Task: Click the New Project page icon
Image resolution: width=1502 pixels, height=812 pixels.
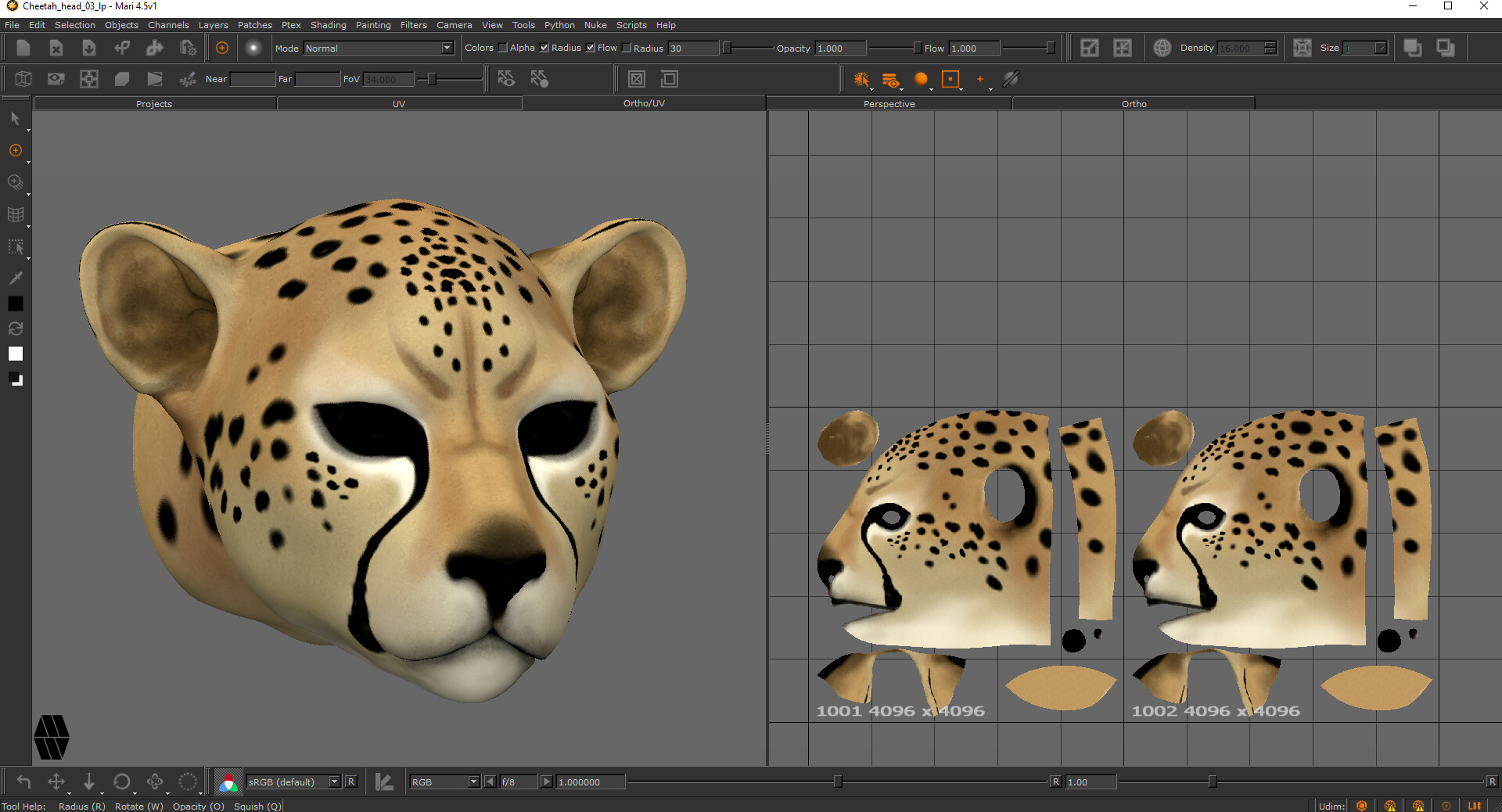Action: click(x=23, y=48)
